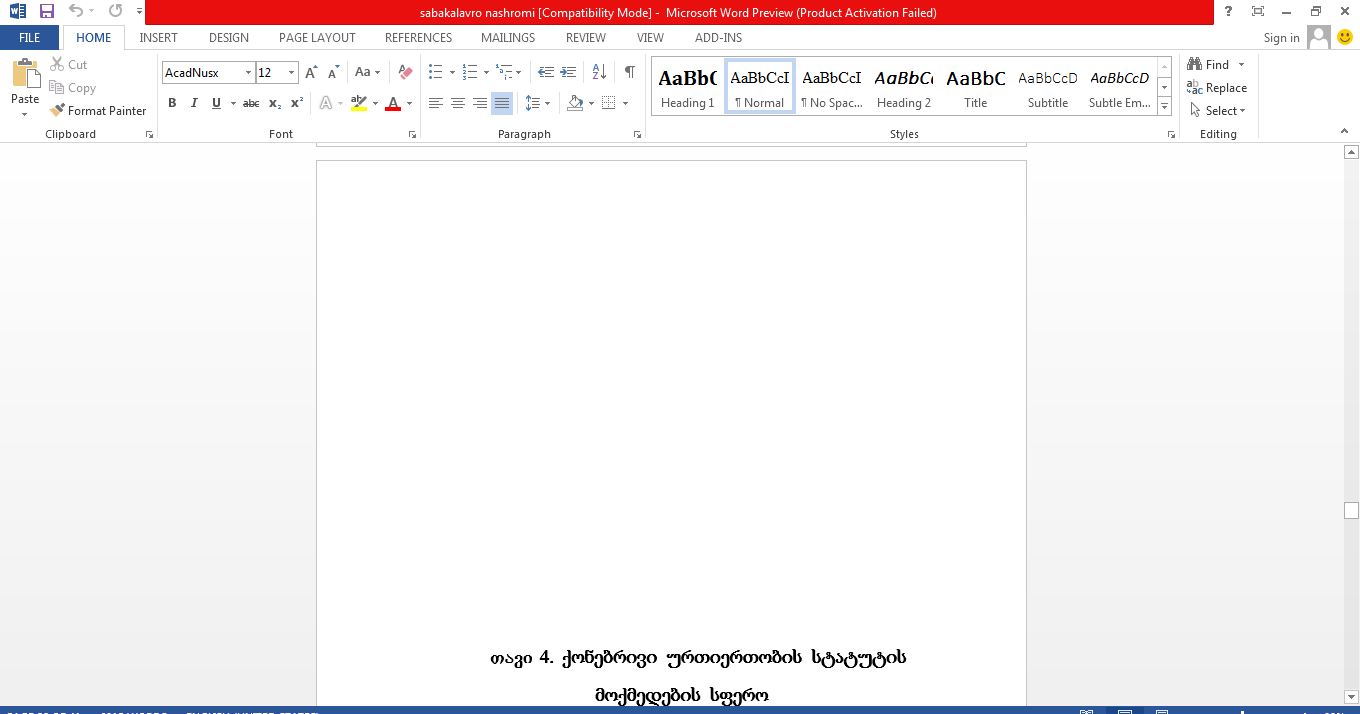1360x714 pixels.
Task: Open the PAGE LAYOUT ribbon tab
Action: (317, 38)
